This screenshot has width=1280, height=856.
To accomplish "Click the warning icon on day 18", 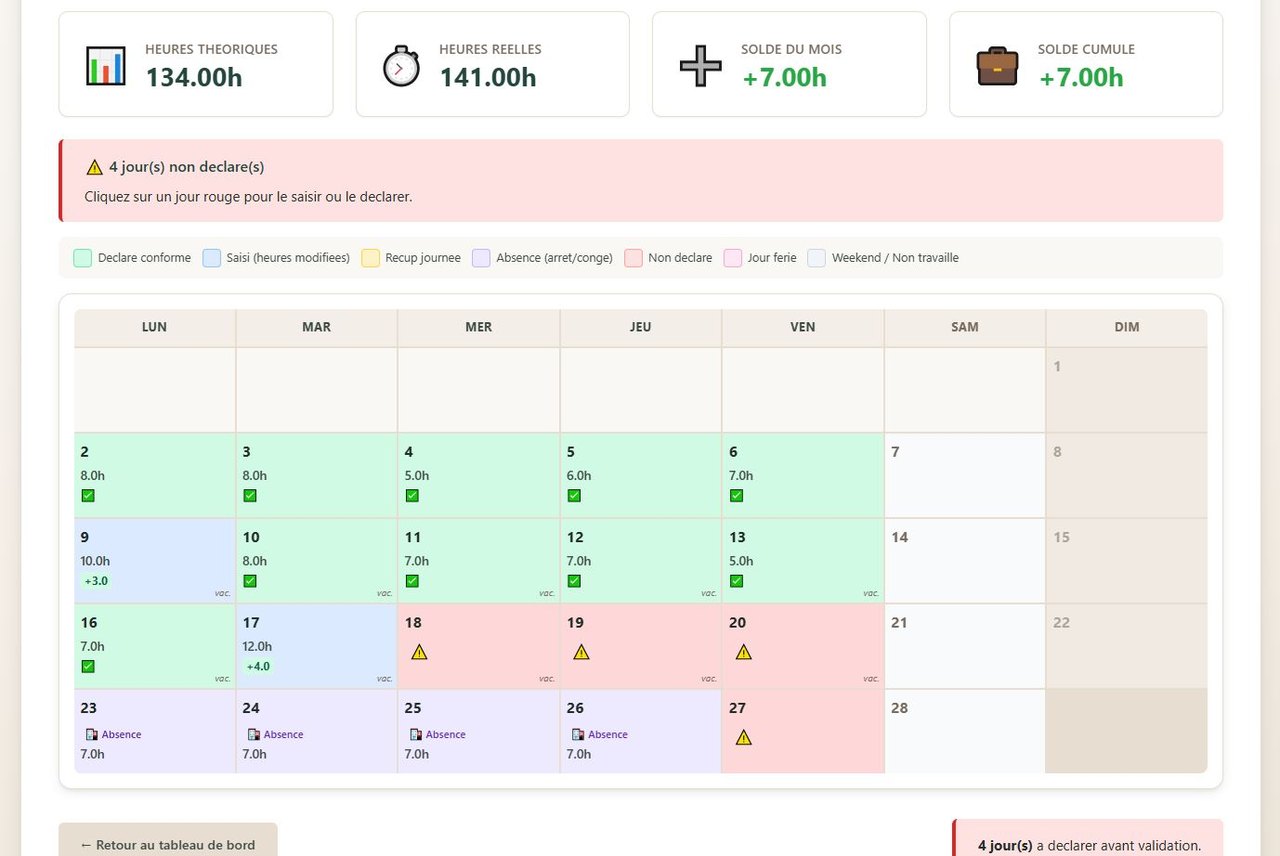I will tap(419, 652).
